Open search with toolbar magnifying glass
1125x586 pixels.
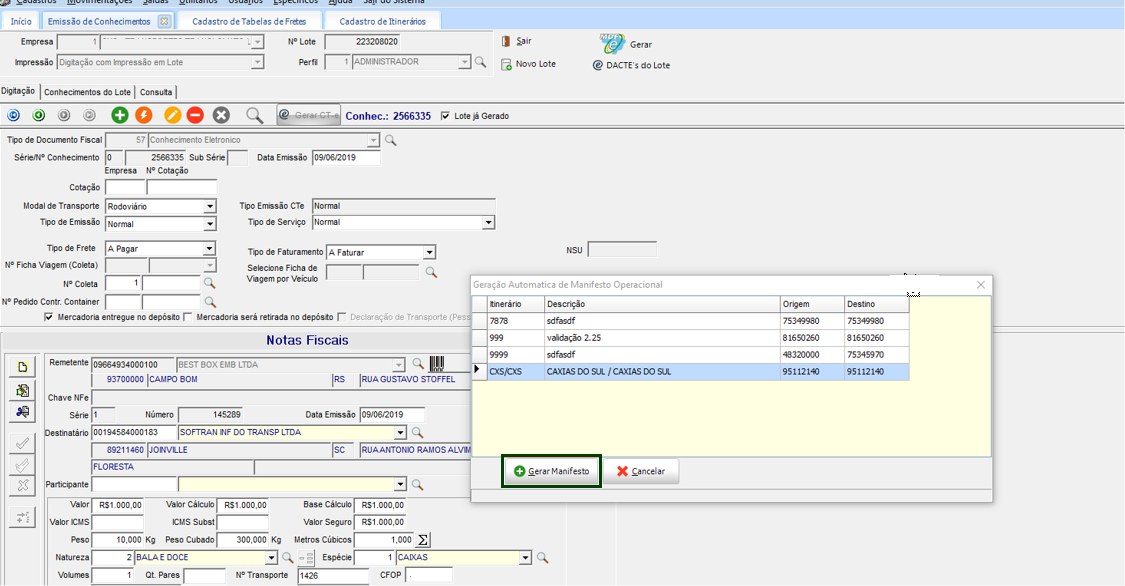(254, 116)
